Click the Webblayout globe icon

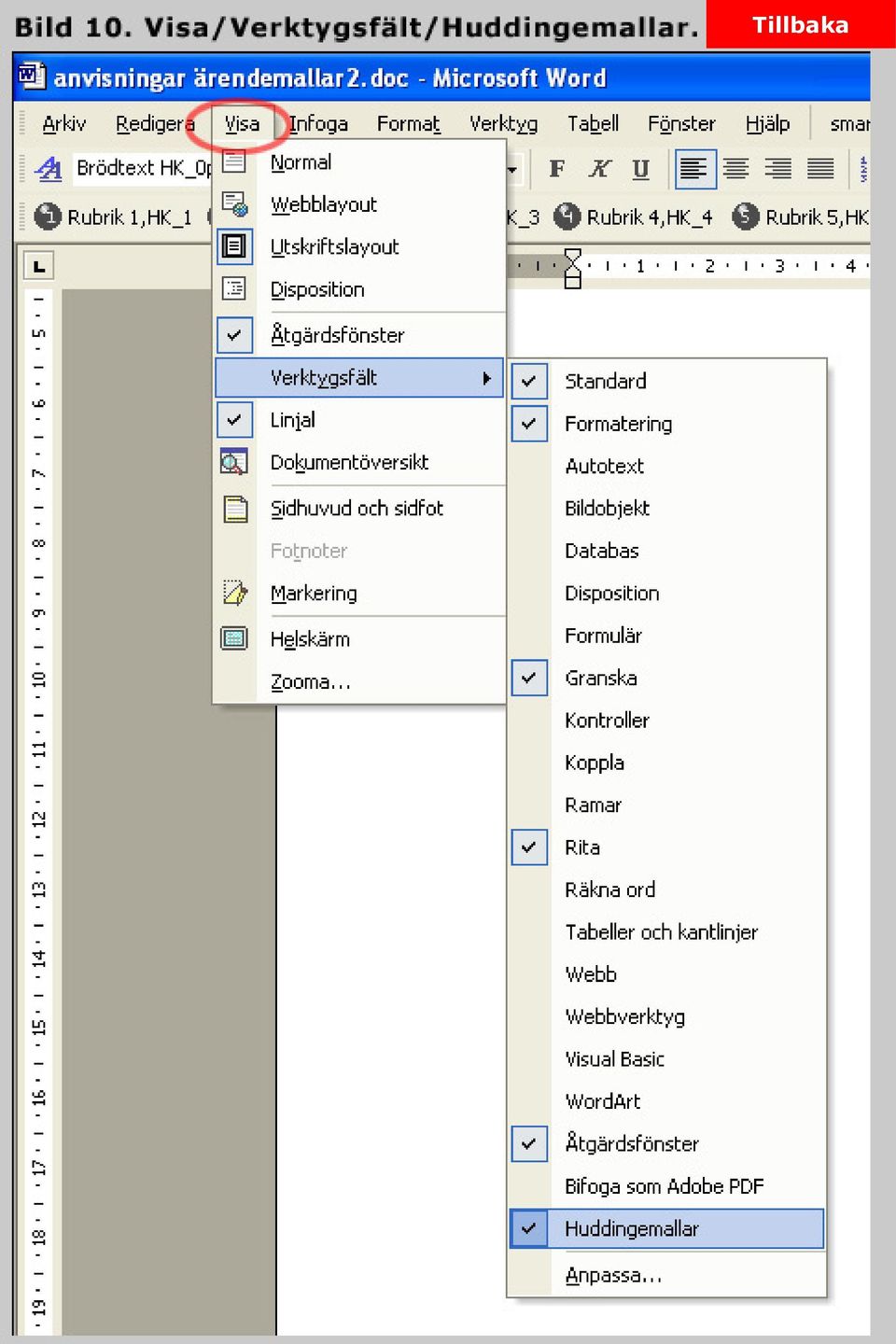(234, 204)
